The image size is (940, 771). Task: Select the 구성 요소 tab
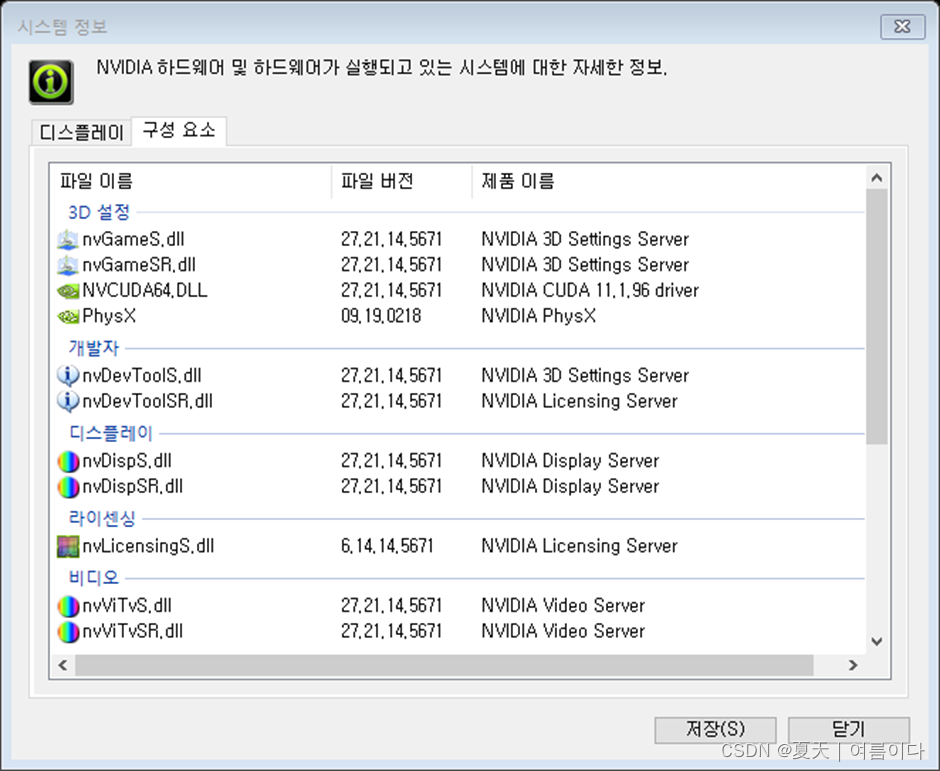[179, 131]
